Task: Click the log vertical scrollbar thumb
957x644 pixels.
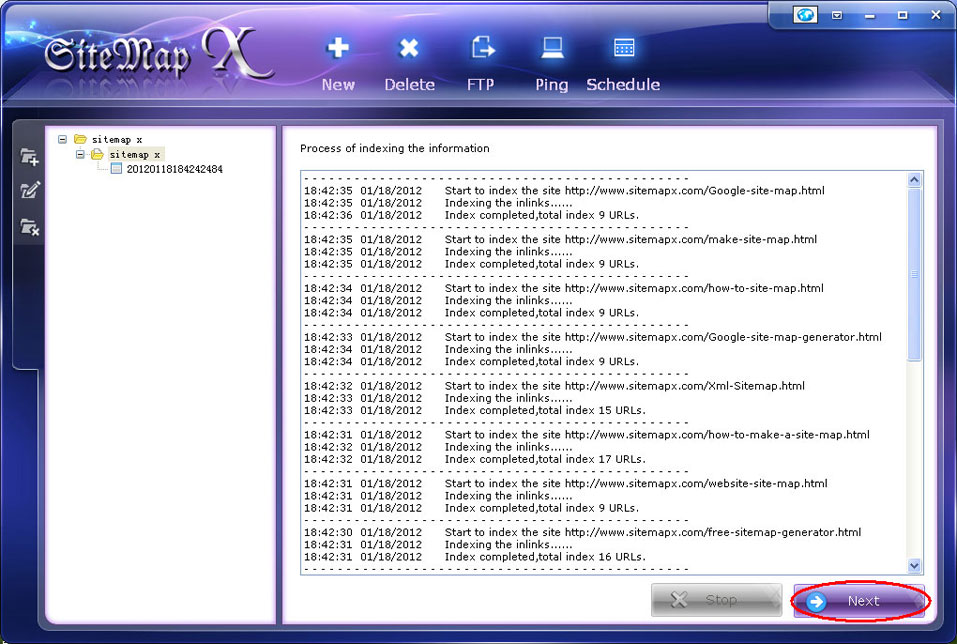Action: (x=914, y=274)
